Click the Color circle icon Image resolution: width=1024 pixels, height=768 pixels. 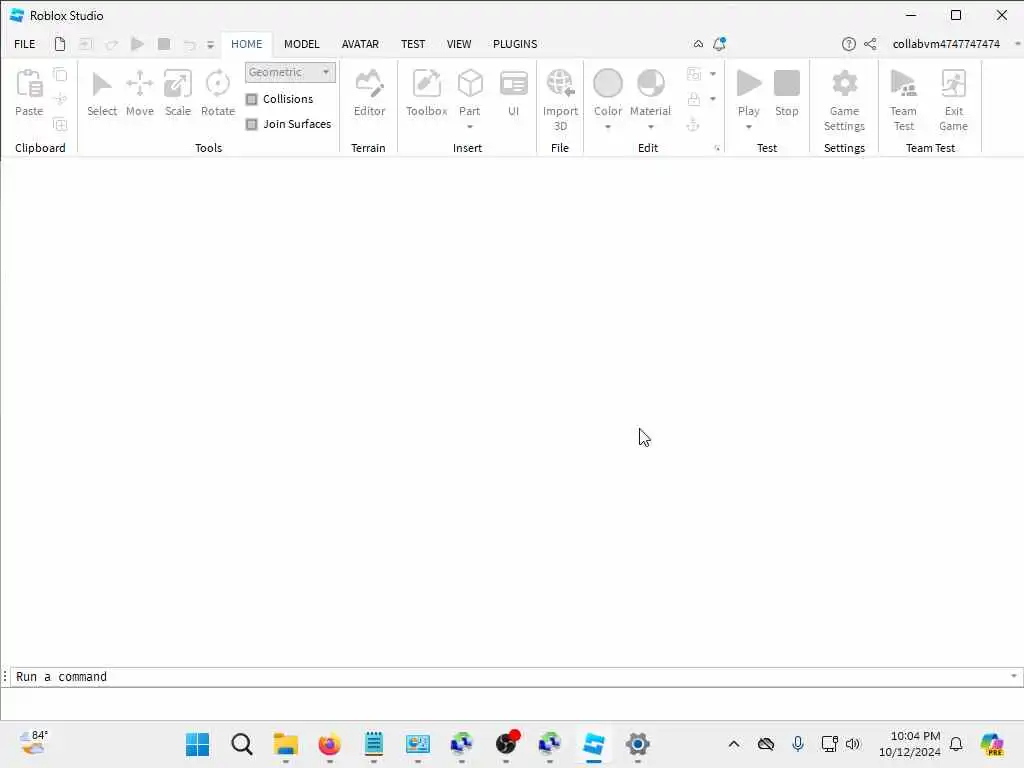coord(607,84)
